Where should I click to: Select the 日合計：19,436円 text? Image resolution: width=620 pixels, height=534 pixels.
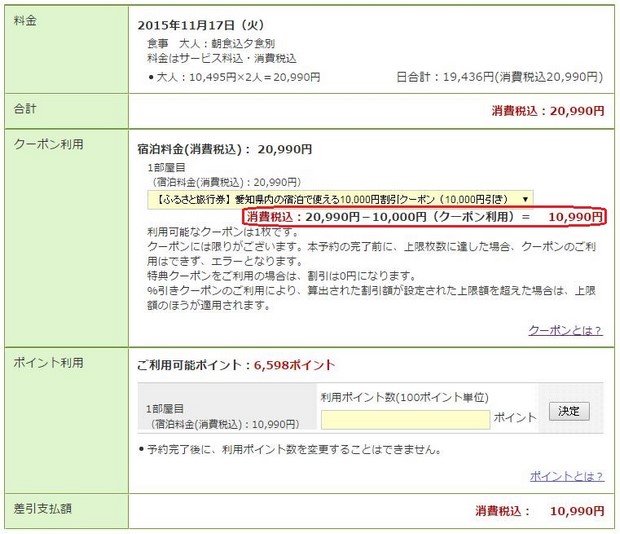445,77
